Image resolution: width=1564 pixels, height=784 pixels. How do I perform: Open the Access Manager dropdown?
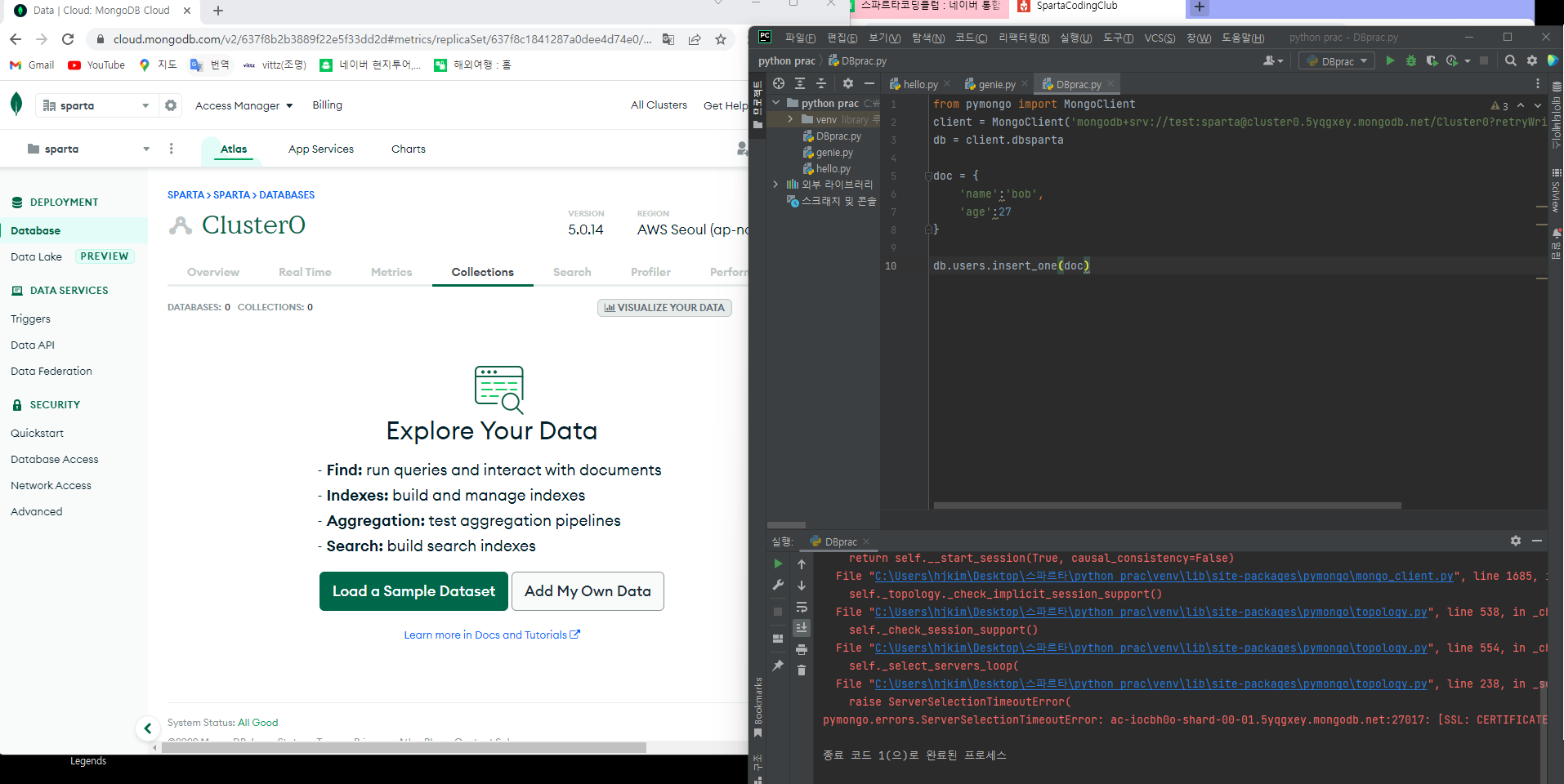244,105
